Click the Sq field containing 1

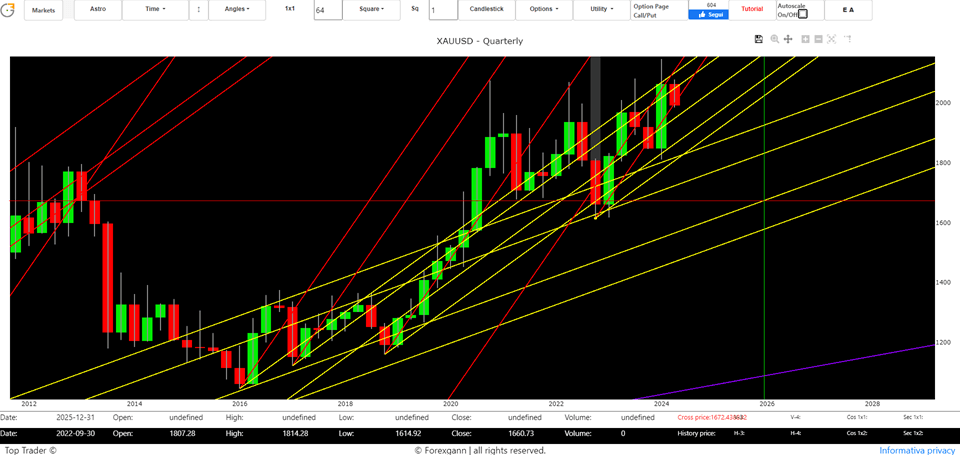[443, 10]
